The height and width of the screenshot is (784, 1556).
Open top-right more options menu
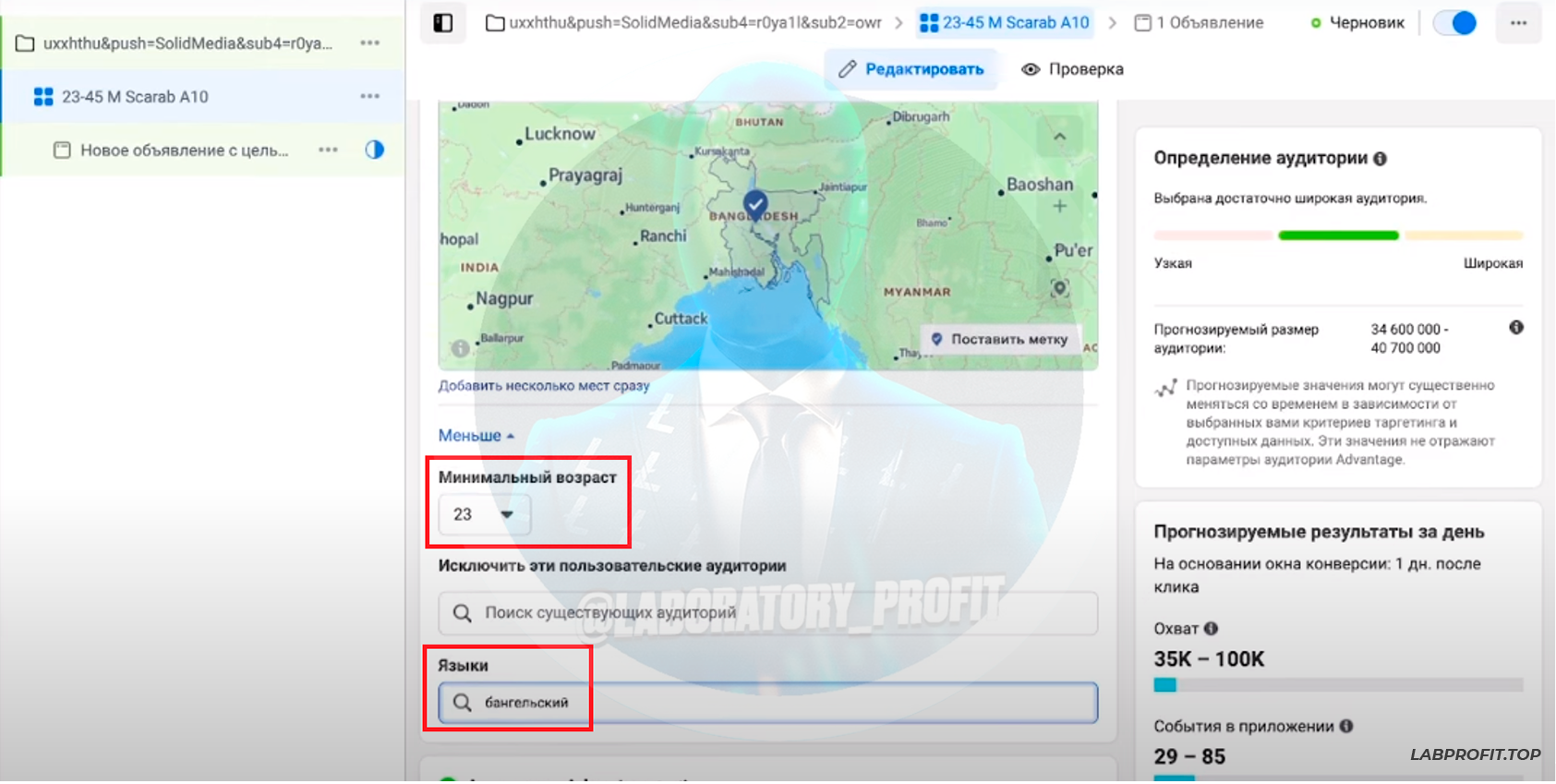click(1518, 23)
